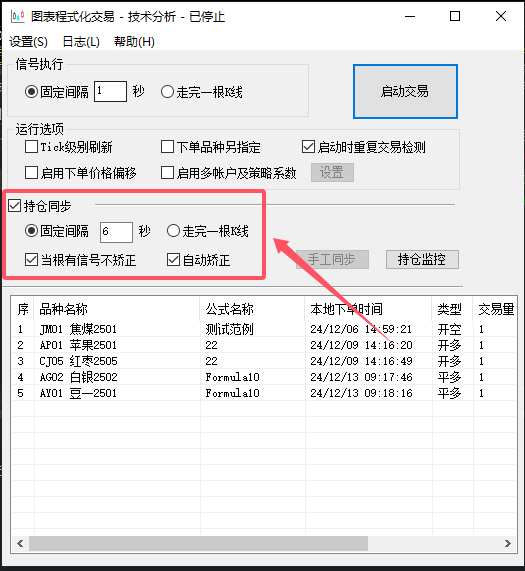Viewport: 525px width, 571px height.
Task: Close the 图表程式化交易 window
Action: click(501, 16)
